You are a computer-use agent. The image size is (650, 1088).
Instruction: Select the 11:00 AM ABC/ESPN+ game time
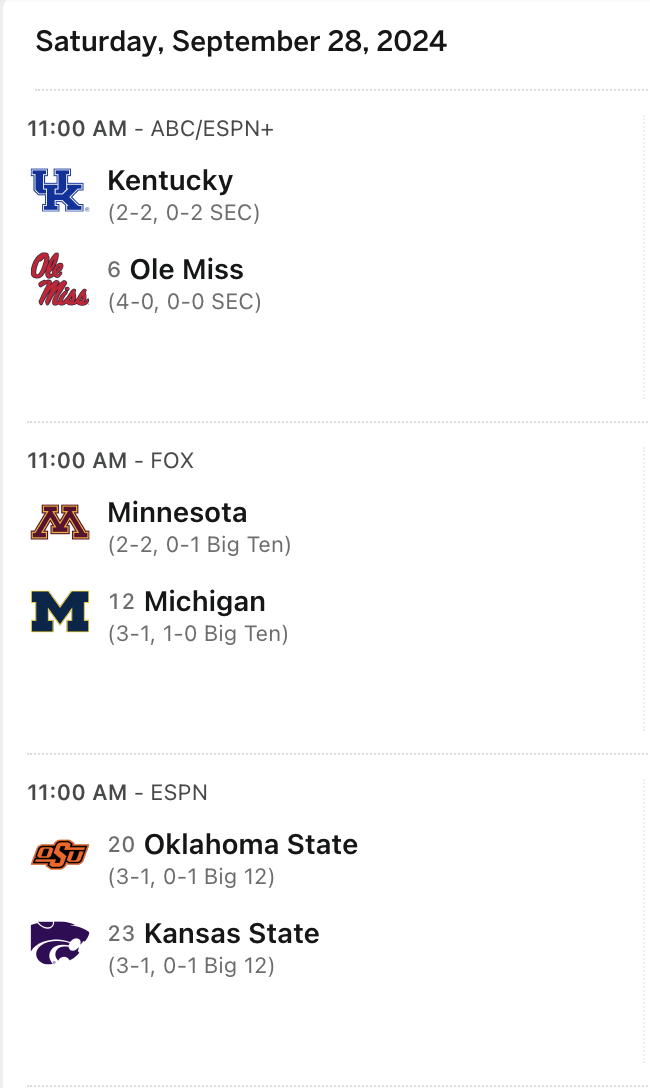(x=151, y=128)
